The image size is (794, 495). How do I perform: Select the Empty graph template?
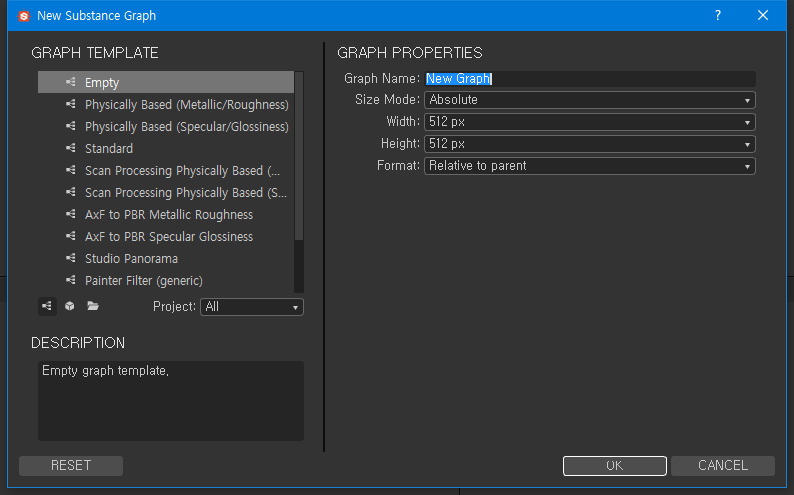(166, 82)
